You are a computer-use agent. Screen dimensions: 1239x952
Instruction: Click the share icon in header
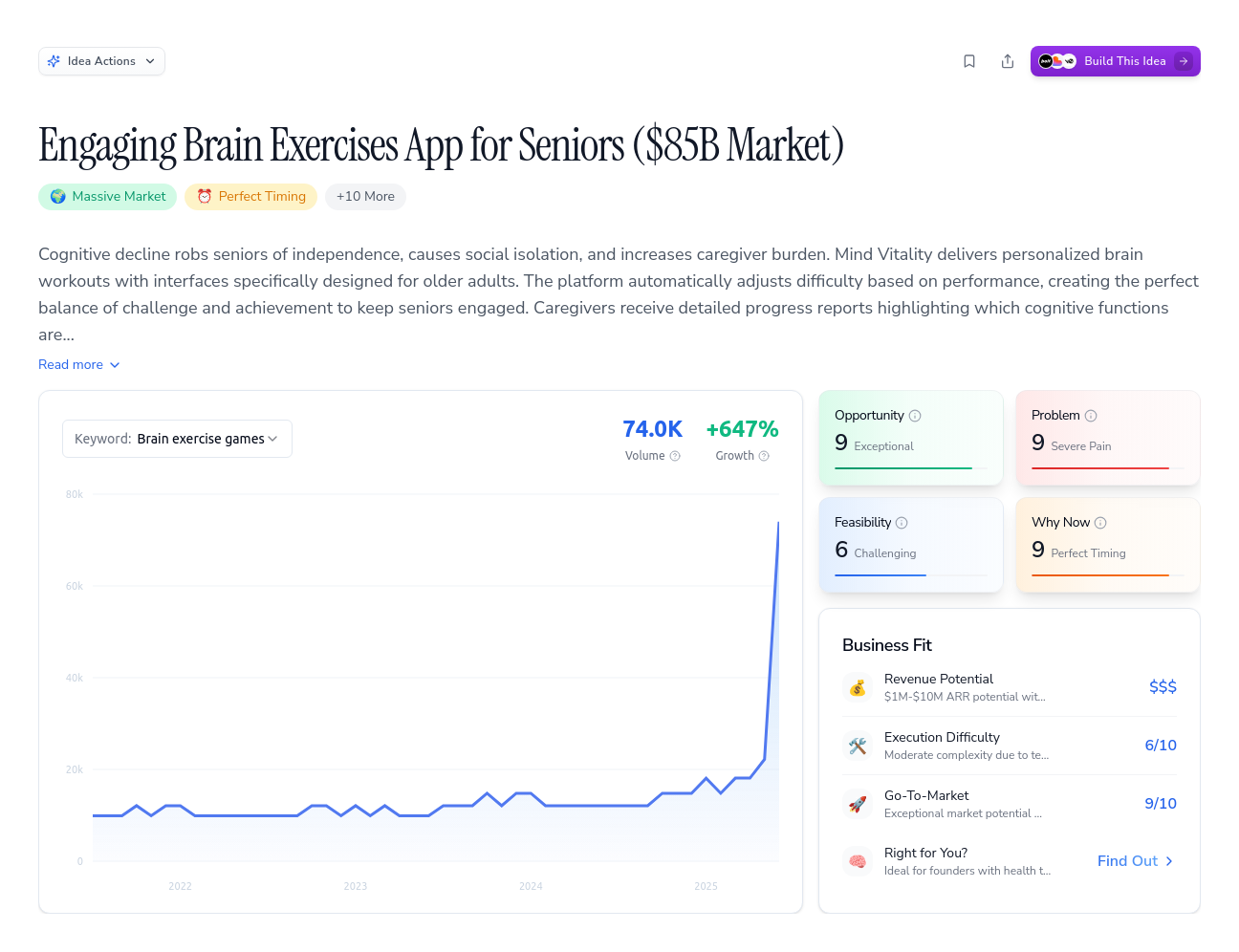pos(1008,61)
